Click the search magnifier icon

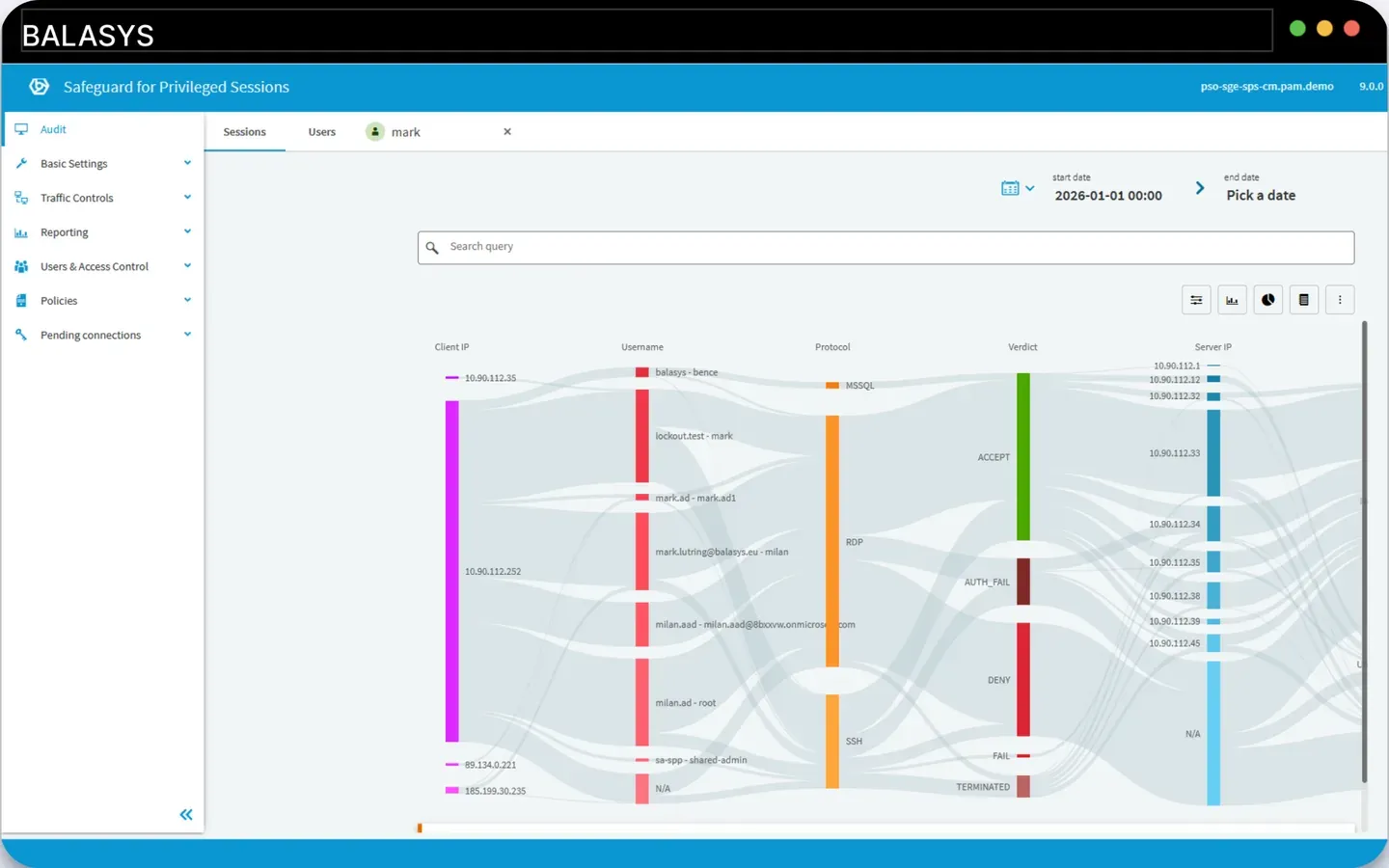coord(432,248)
